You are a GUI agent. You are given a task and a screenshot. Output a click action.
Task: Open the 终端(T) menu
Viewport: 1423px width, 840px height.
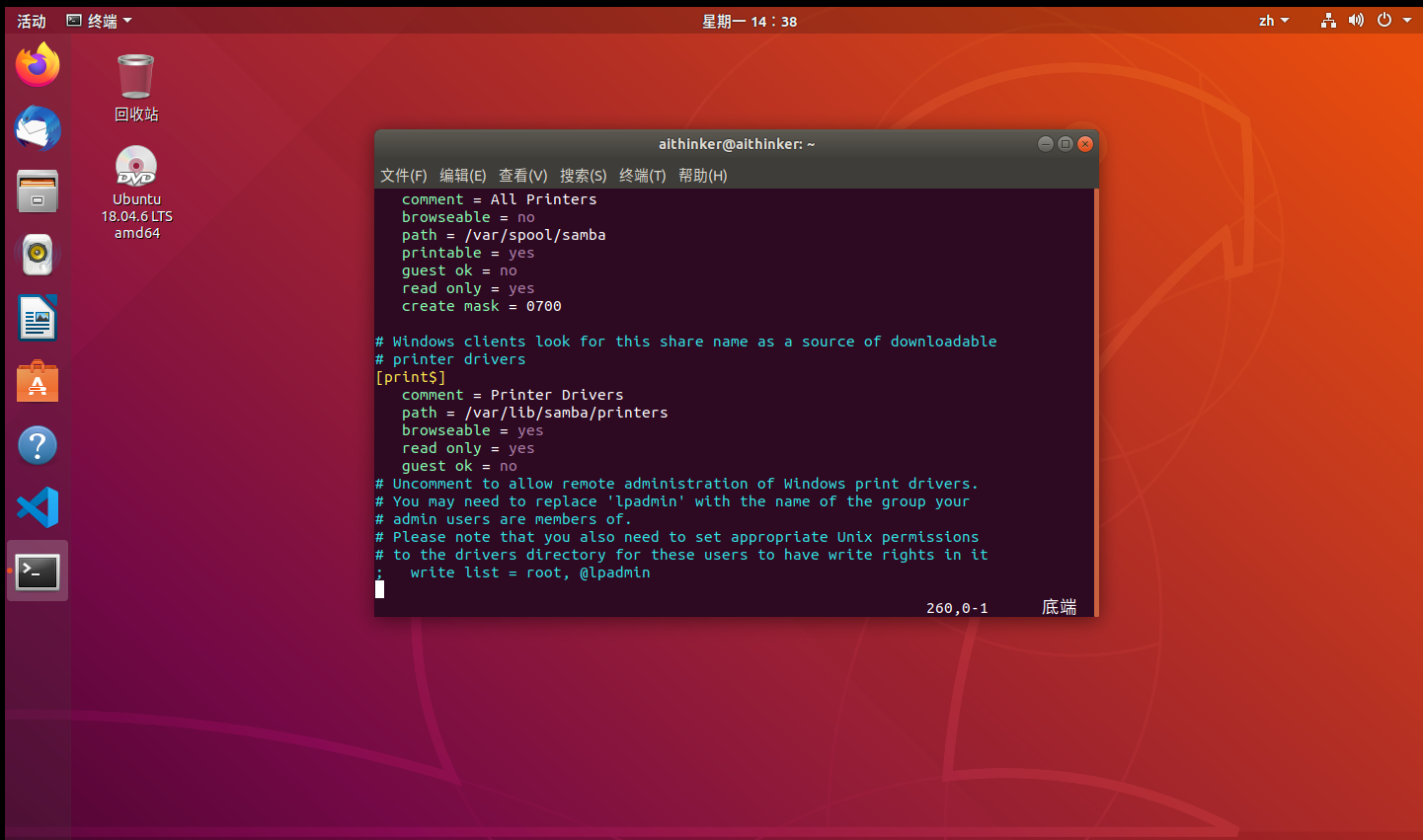(x=643, y=175)
